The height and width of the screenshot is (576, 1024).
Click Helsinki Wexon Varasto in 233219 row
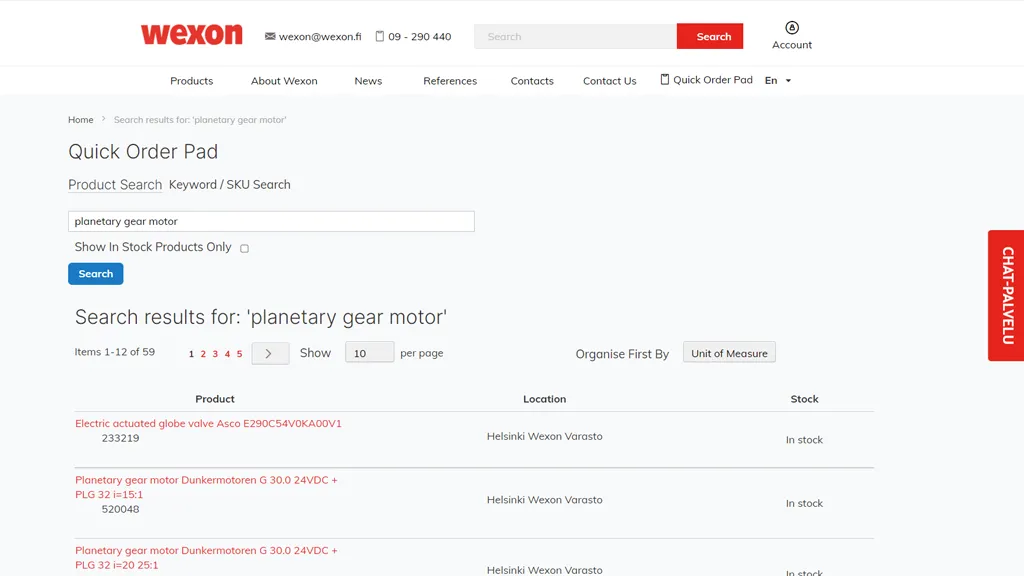pyautogui.click(x=544, y=436)
